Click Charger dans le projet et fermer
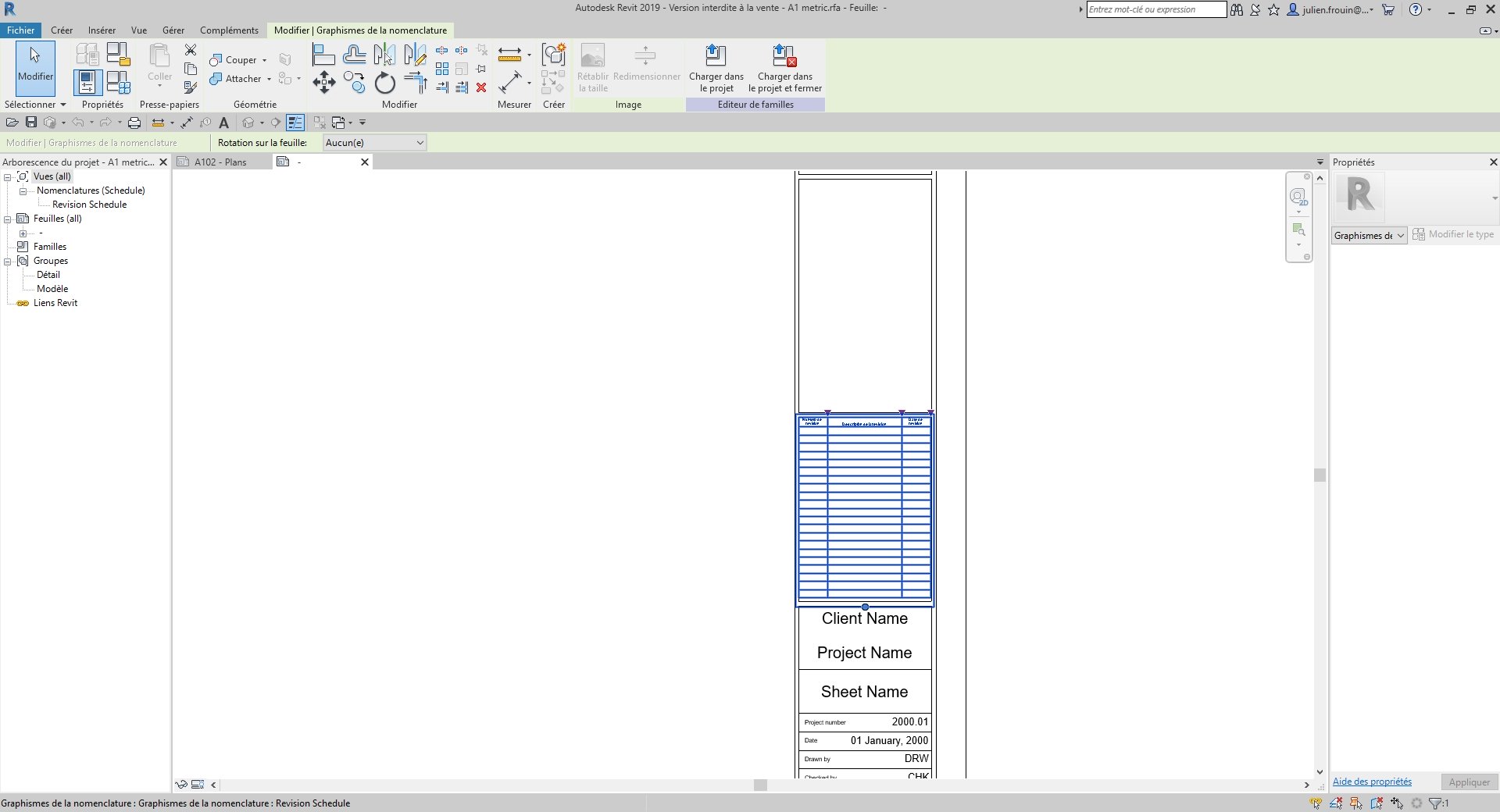Screen dimensions: 1500x812 (x=784, y=56)
